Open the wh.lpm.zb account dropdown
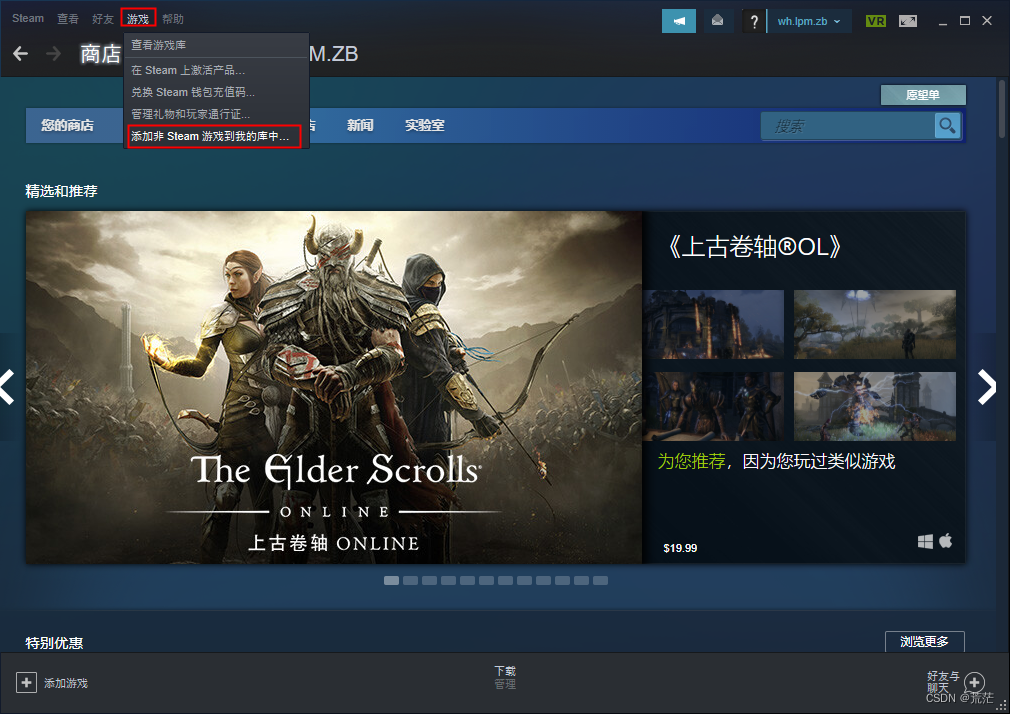Viewport: 1010px width, 714px height. pos(809,21)
